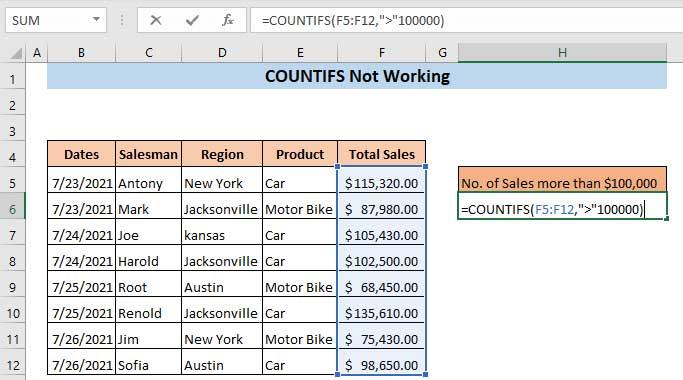Viewport: 683px width, 380px height.
Task: Select column H header
Action: [x=562, y=53]
